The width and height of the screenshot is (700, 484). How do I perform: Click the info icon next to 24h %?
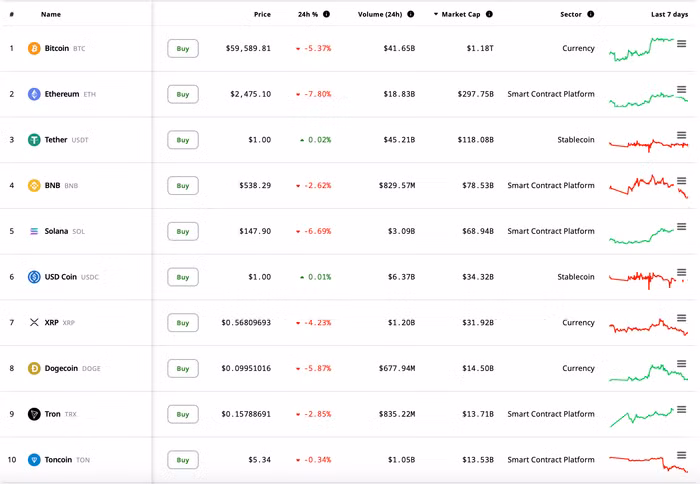click(327, 15)
